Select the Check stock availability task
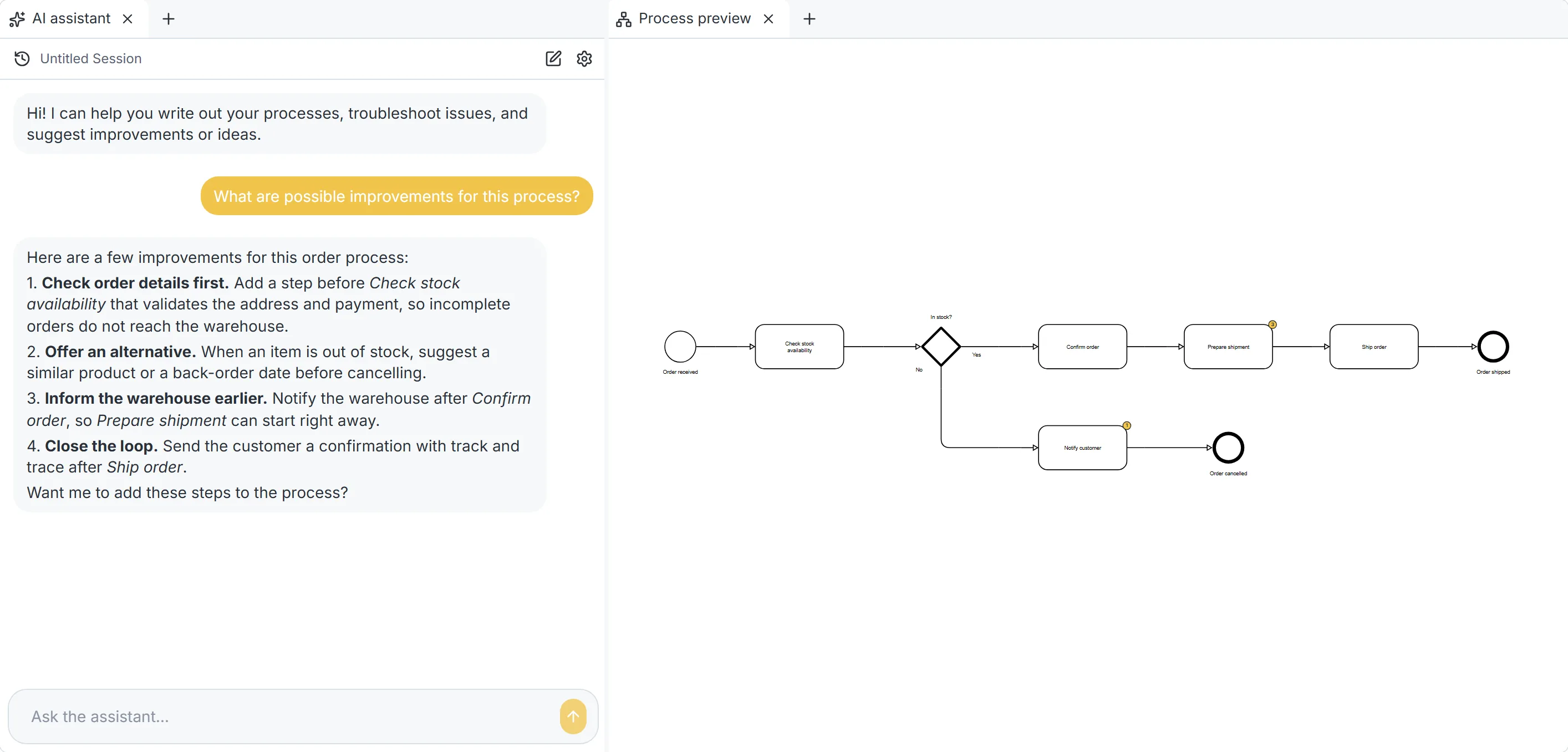Viewport: 1568px width, 752px height. click(x=799, y=347)
